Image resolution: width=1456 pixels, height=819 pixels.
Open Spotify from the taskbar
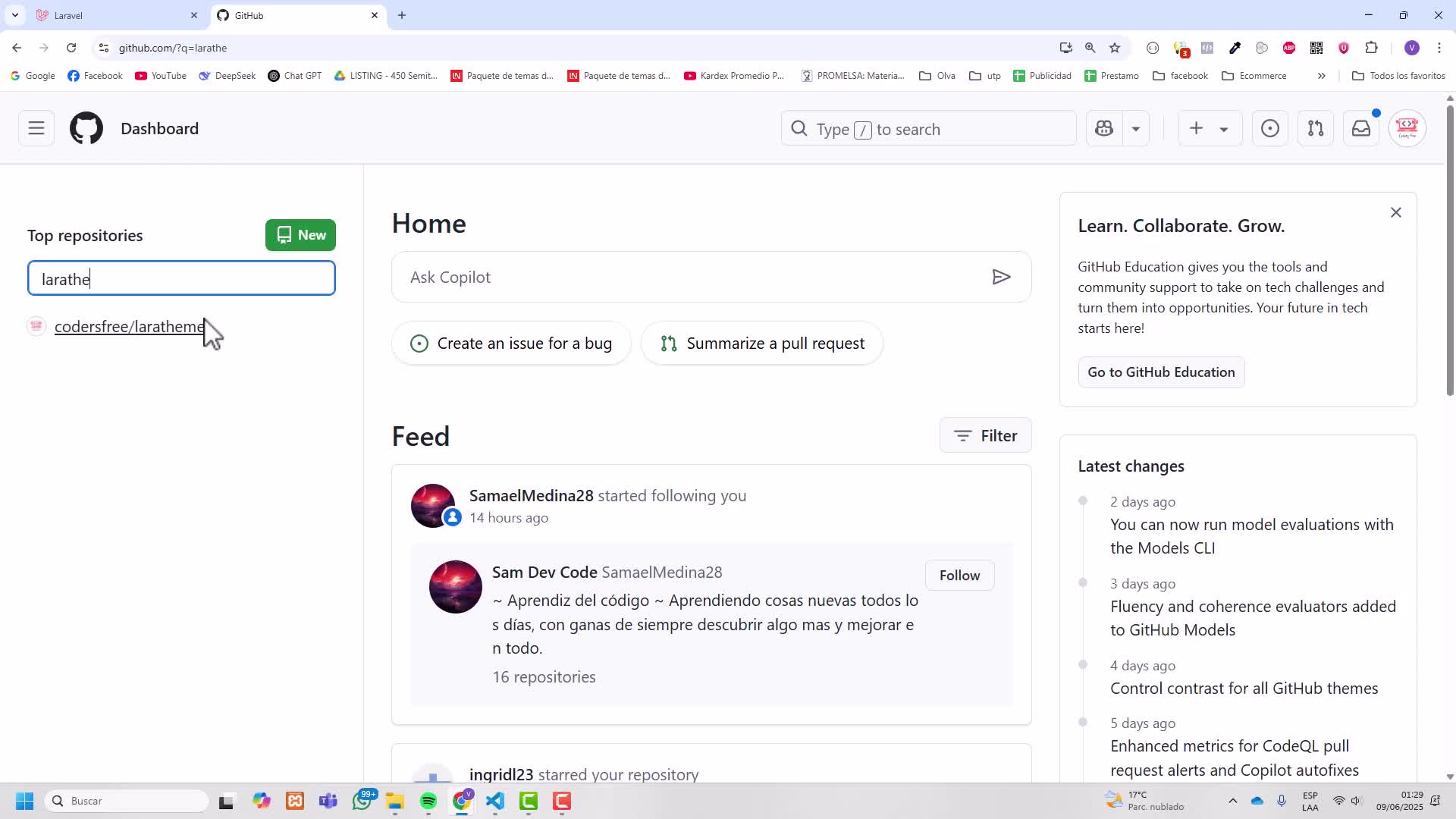click(x=428, y=801)
